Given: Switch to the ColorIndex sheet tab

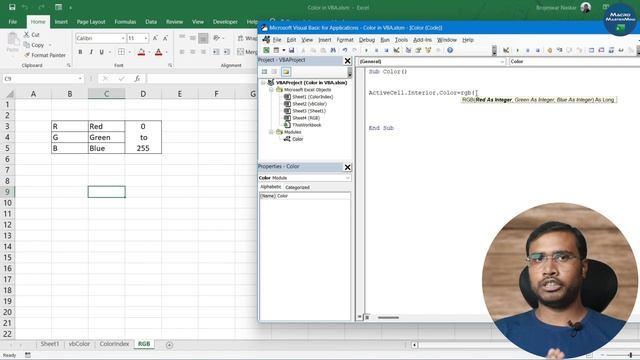Looking at the screenshot, I should [x=114, y=344].
